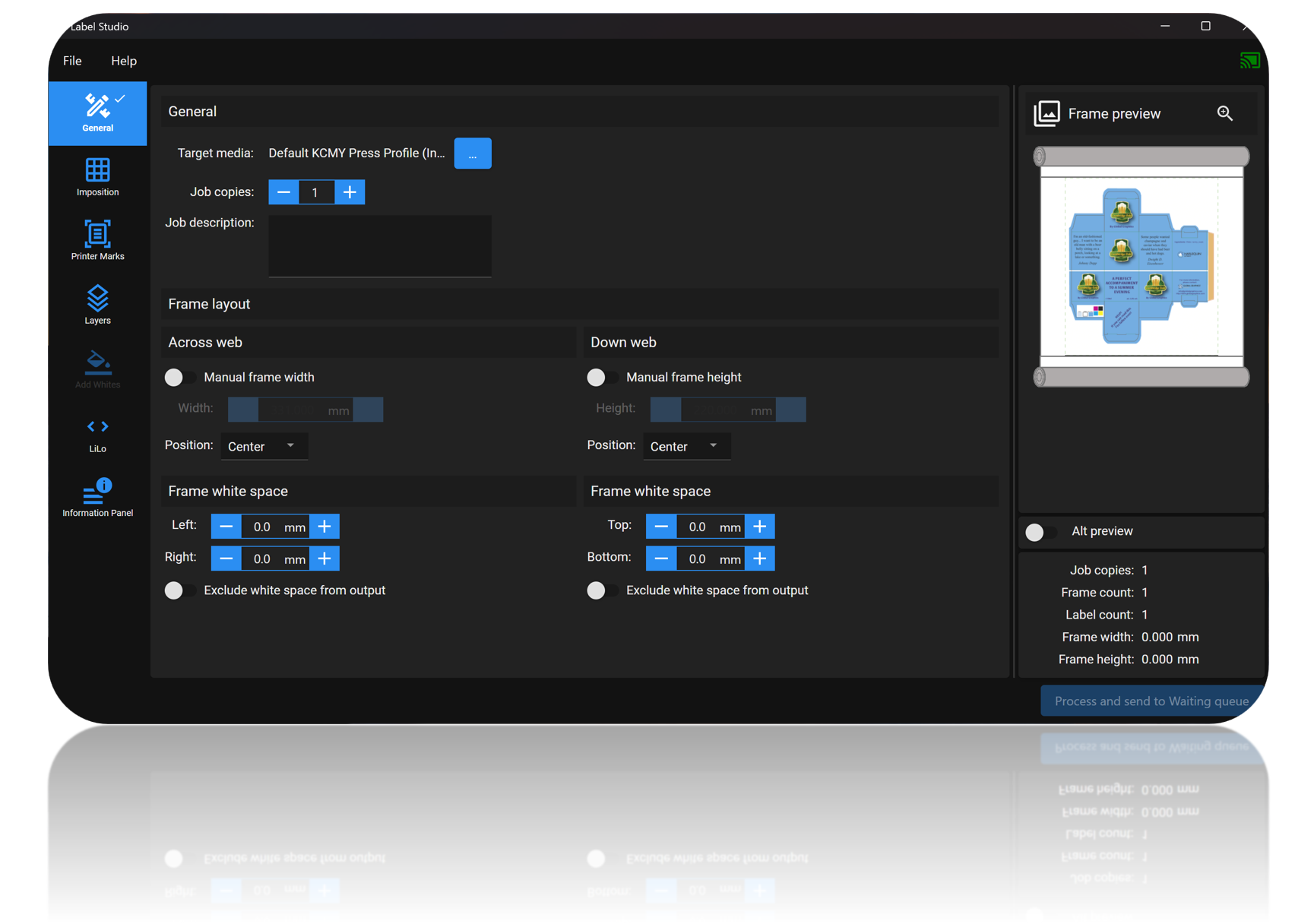Turn on Alt preview switch

point(1040,532)
